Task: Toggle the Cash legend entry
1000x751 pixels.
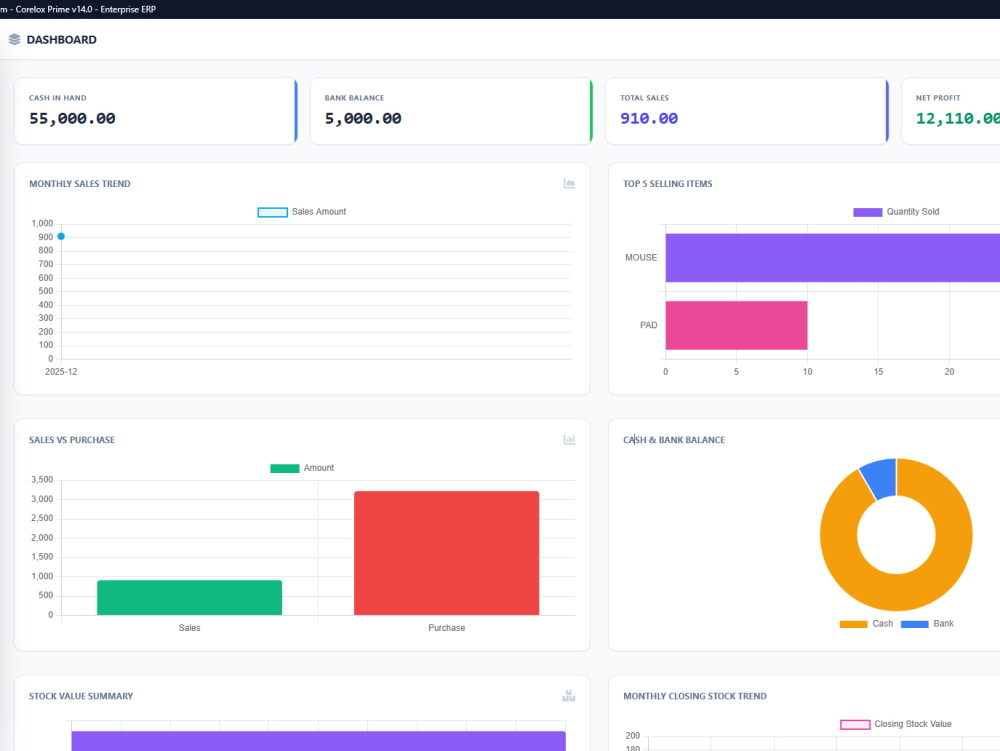Action: tap(866, 623)
